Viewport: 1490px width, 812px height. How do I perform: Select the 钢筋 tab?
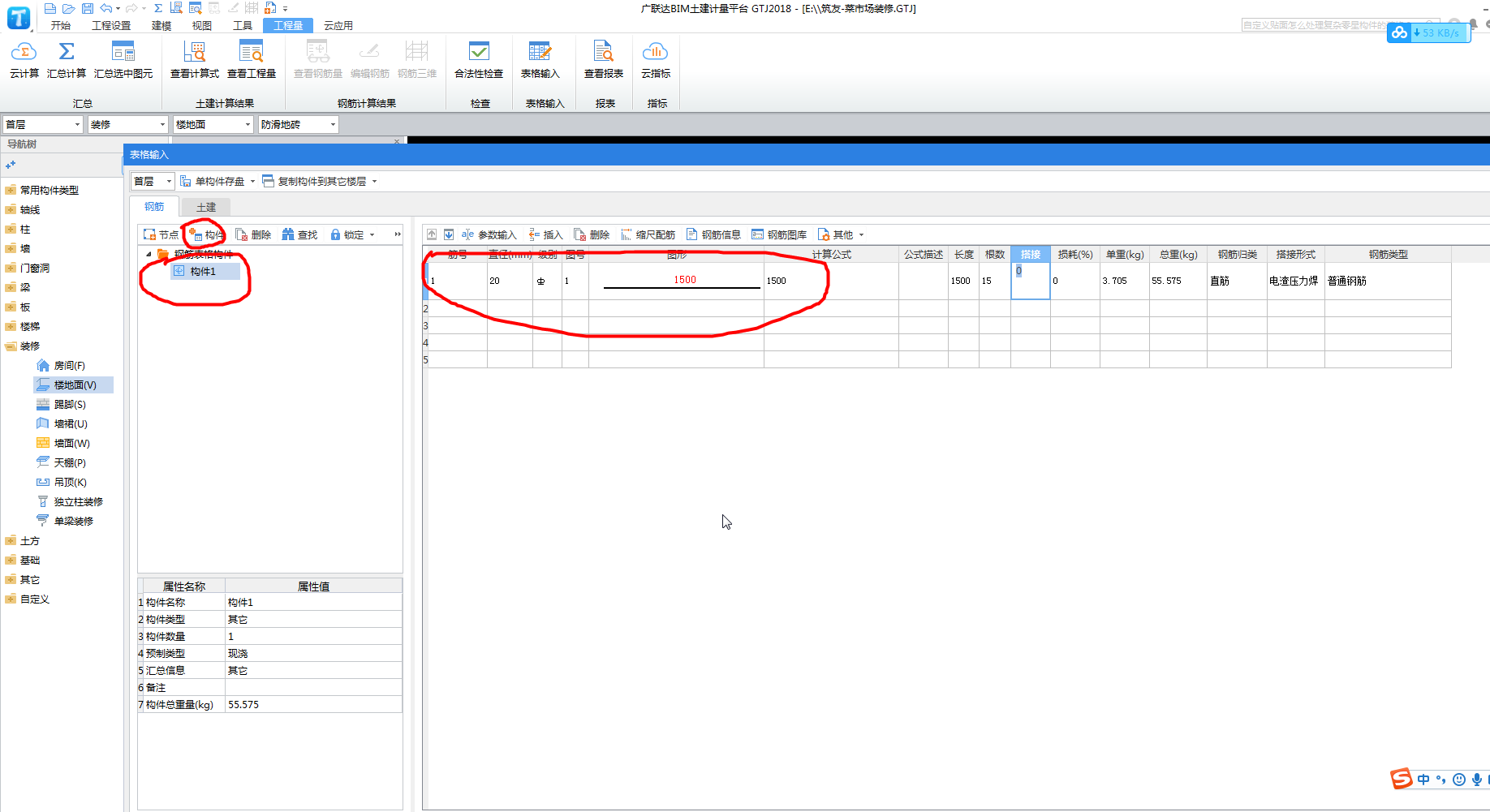tap(154, 206)
